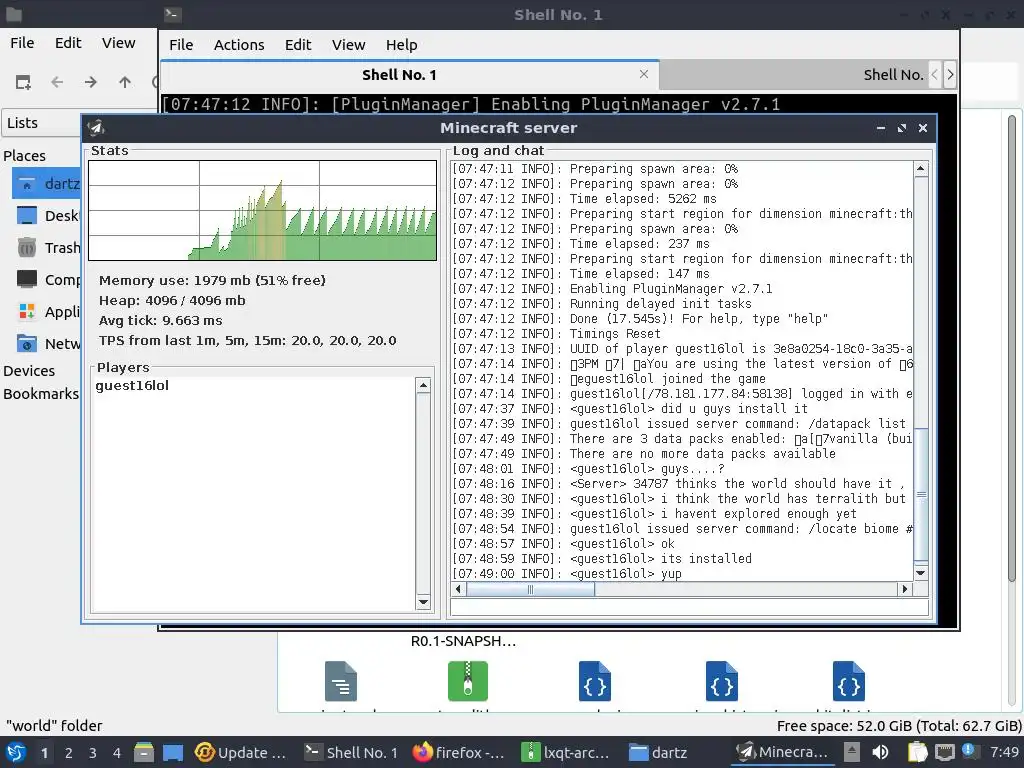Open Network entry in Places sidebar
Image resolution: width=1024 pixels, height=768 pixels.
pyautogui.click(x=47, y=344)
